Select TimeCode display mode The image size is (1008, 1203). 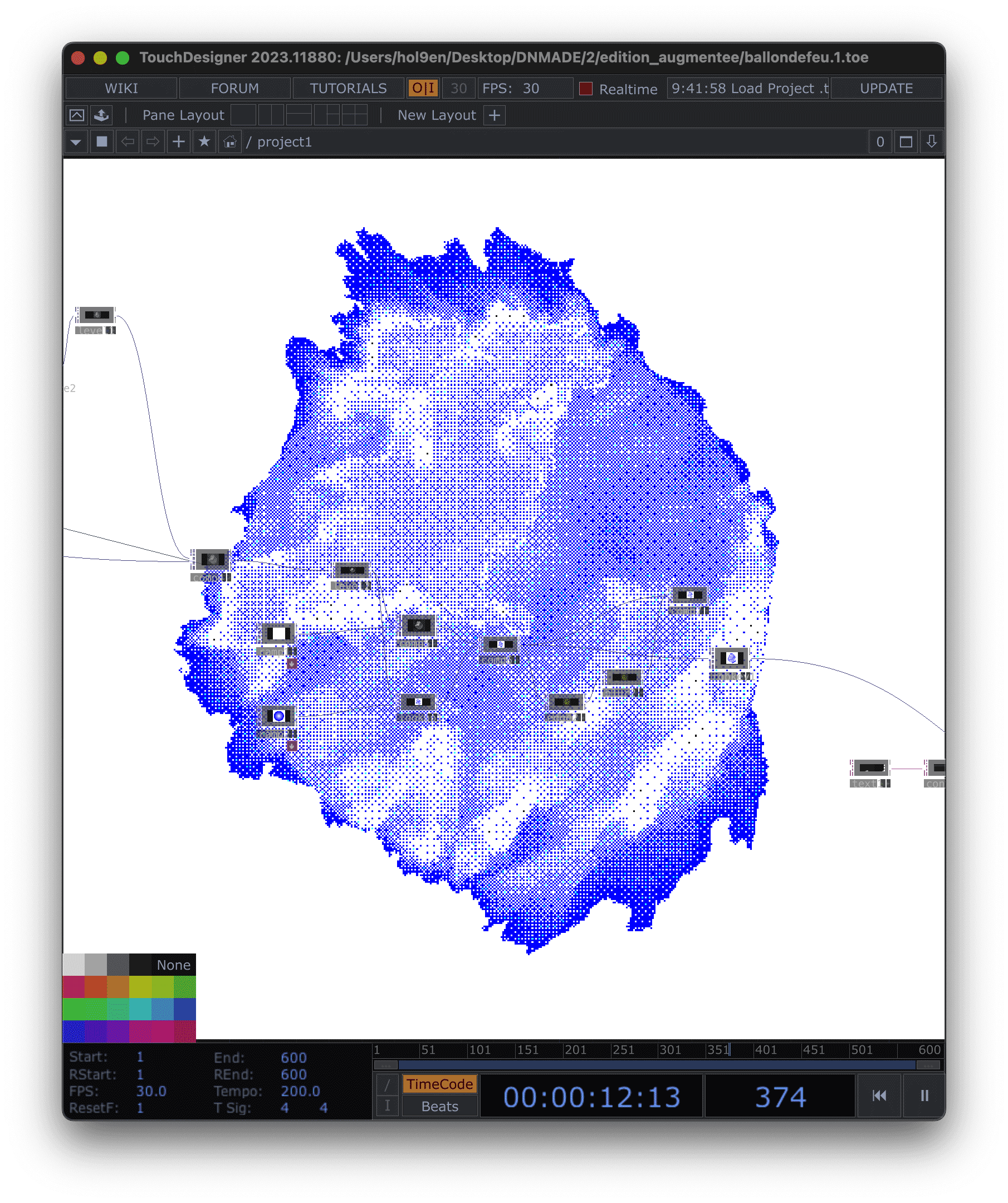(439, 1084)
